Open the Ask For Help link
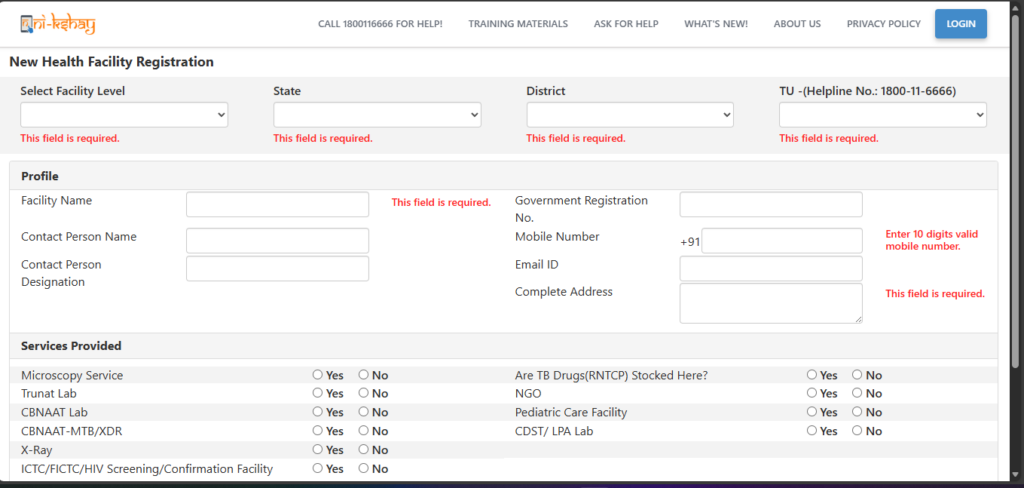This screenshot has height=488, width=1024. click(x=626, y=24)
